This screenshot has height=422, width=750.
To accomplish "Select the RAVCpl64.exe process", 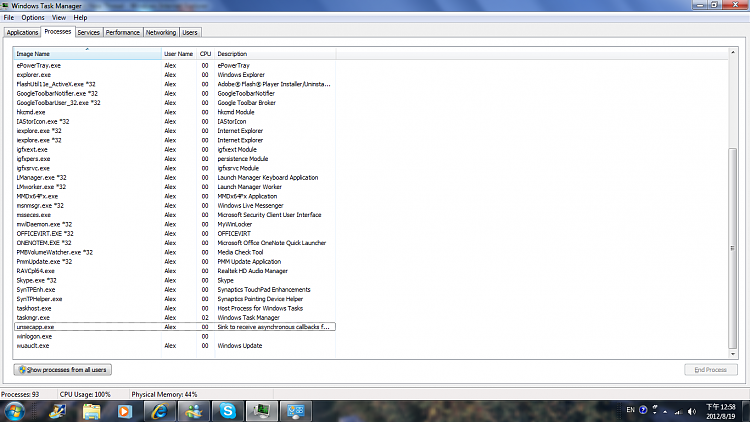I will point(175,271).
